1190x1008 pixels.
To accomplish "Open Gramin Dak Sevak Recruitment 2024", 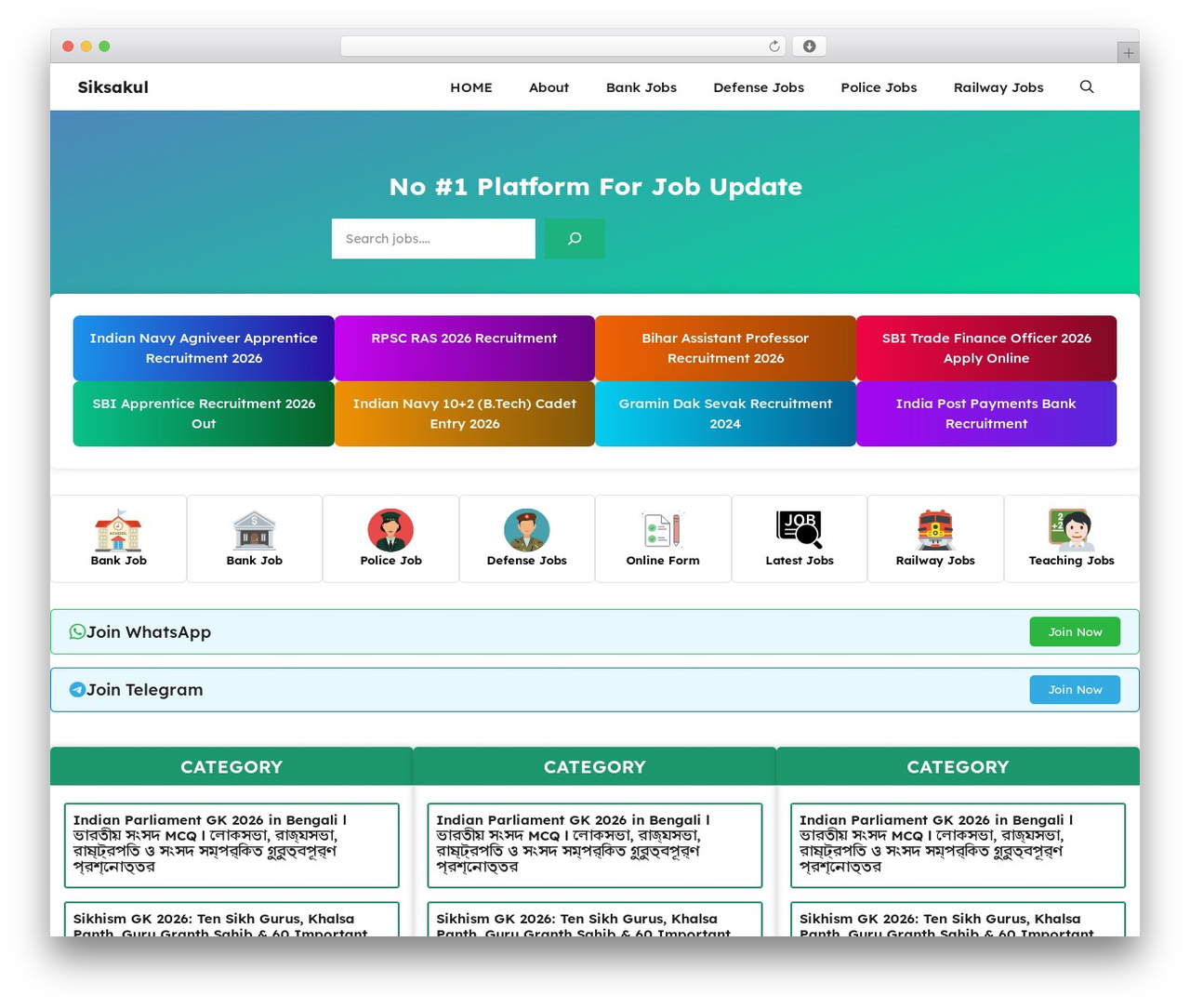I will coord(725,414).
